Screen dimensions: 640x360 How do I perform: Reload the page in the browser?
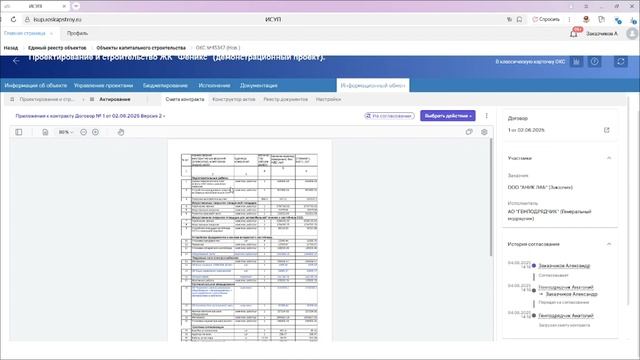[13, 19]
